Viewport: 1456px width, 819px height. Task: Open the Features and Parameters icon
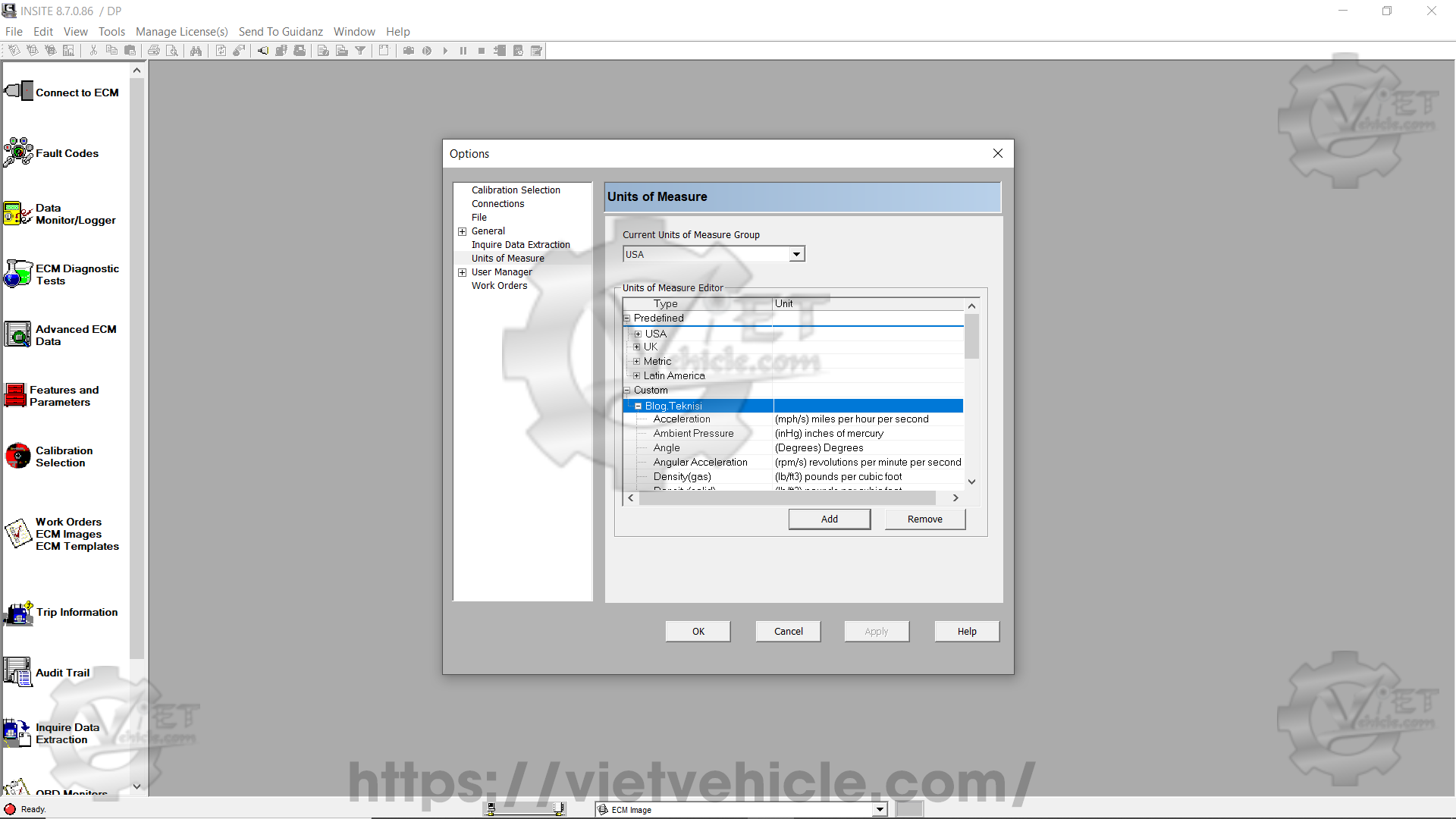(x=15, y=395)
